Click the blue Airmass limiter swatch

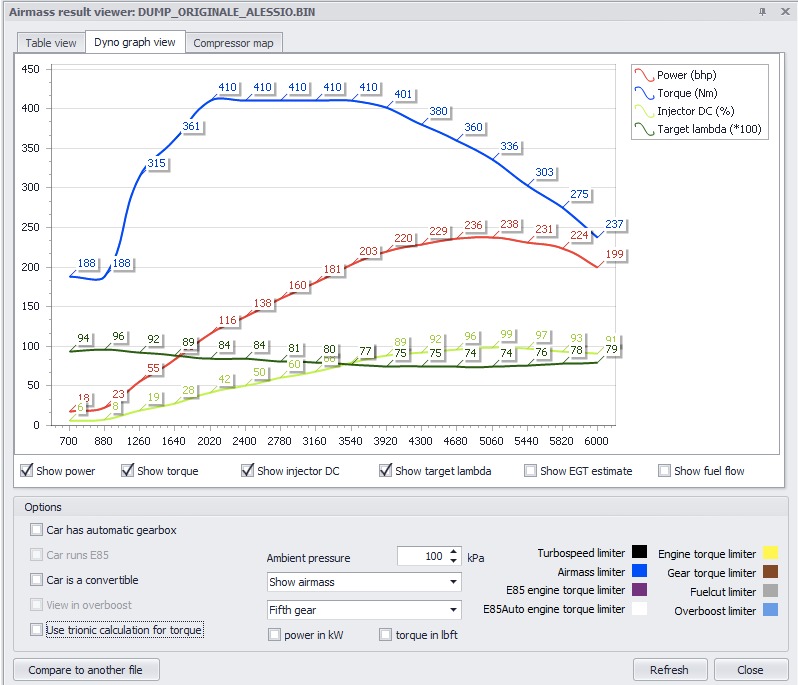[639, 571]
